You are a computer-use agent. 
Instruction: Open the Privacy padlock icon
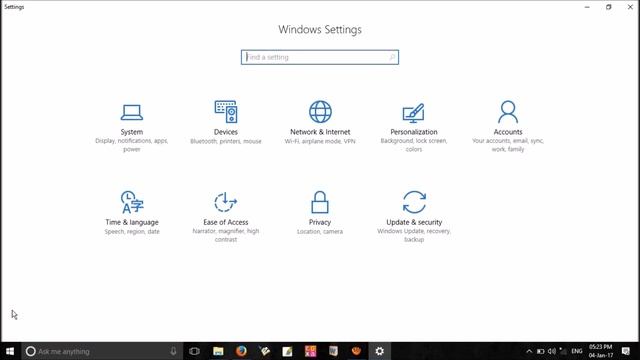pos(320,202)
